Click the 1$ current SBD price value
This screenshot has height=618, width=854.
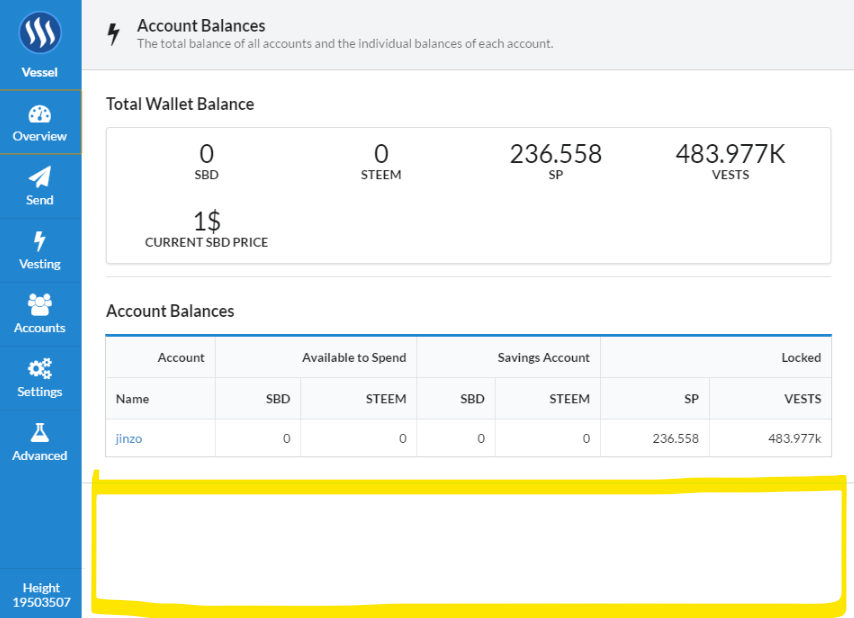[207, 222]
